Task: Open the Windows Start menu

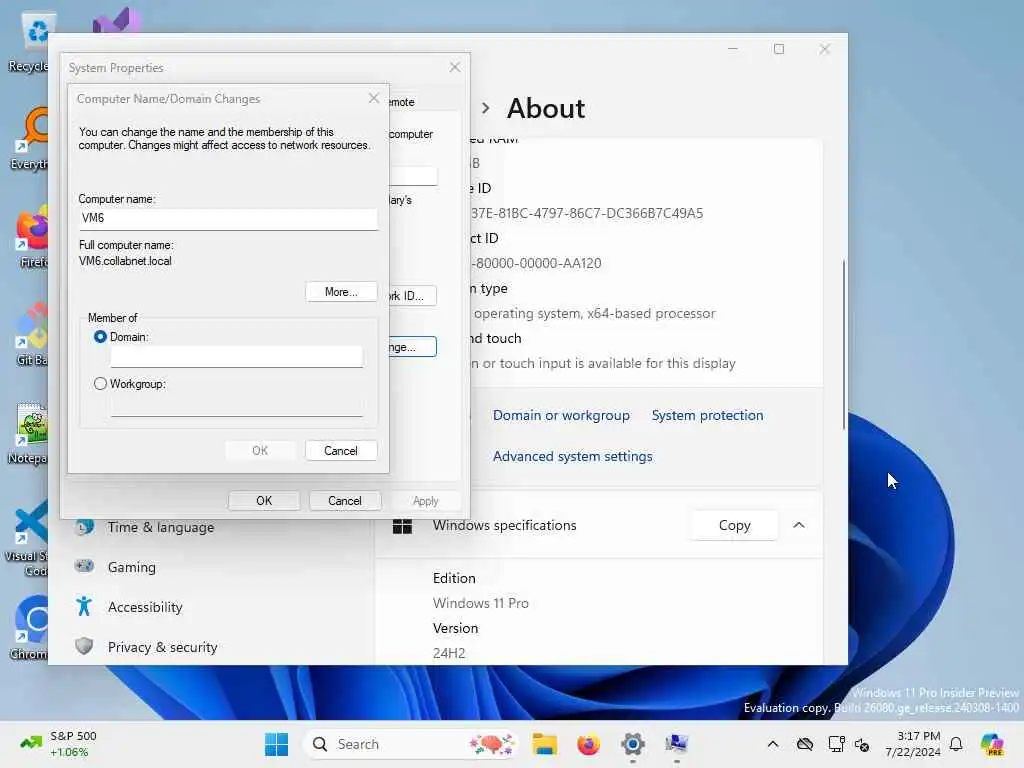Action: (x=276, y=744)
